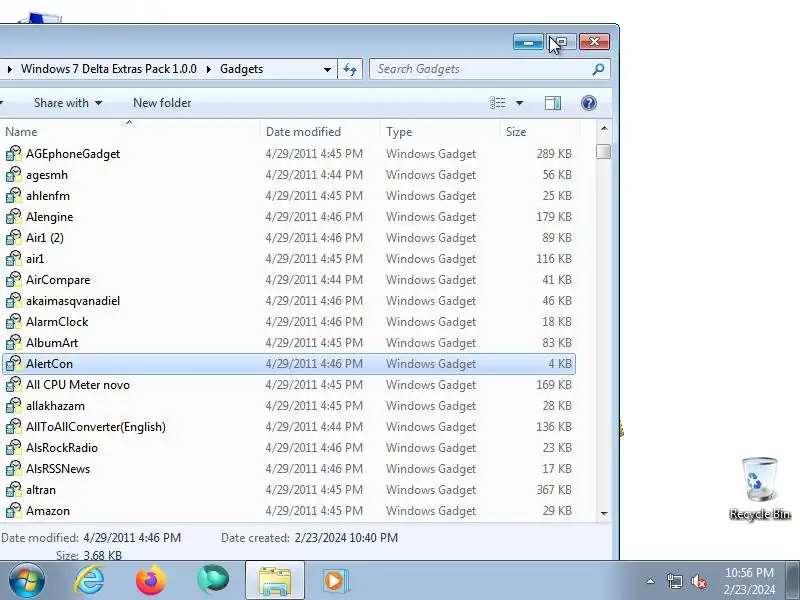Open the address bar history dropdown
The width and height of the screenshot is (800, 600).
327,69
